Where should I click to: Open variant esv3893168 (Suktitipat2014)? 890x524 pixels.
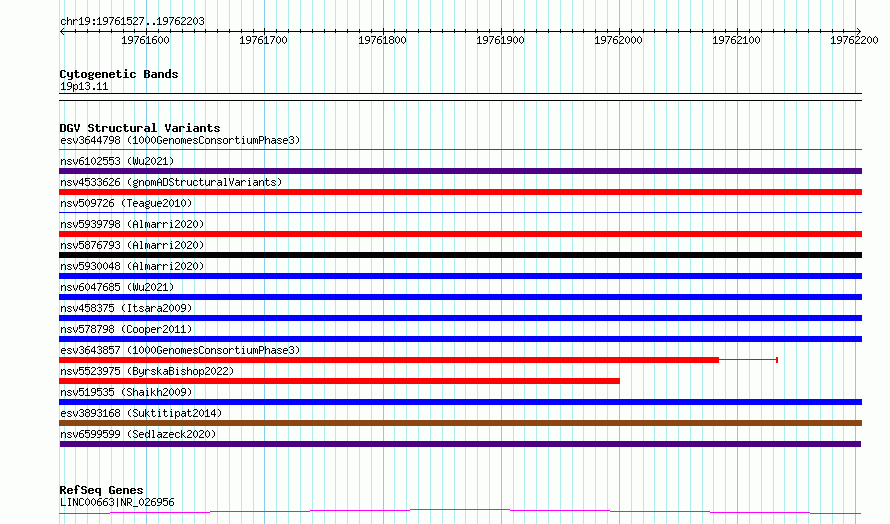(141, 413)
